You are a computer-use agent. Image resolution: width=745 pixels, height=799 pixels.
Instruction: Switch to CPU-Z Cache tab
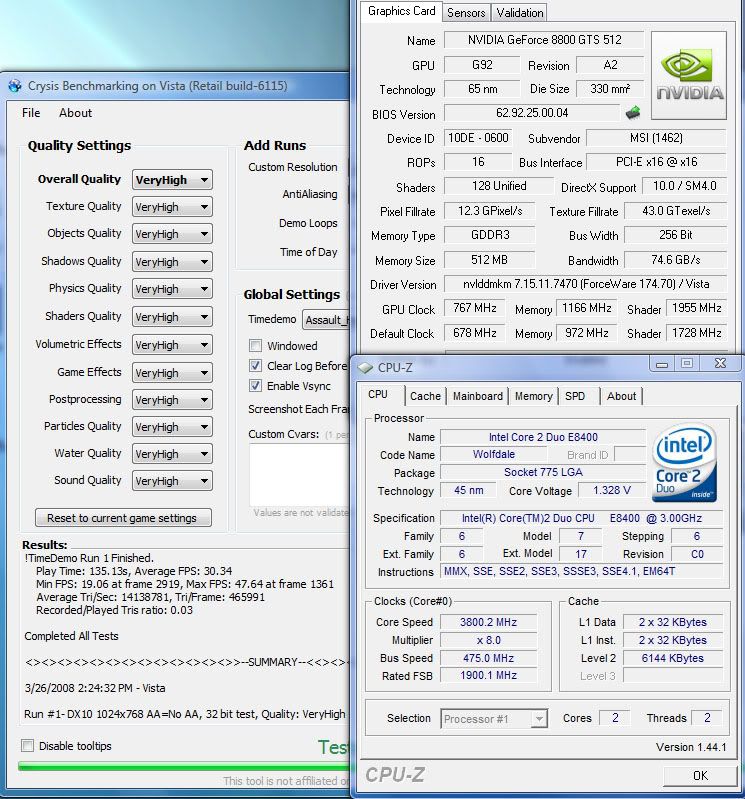tap(425, 396)
